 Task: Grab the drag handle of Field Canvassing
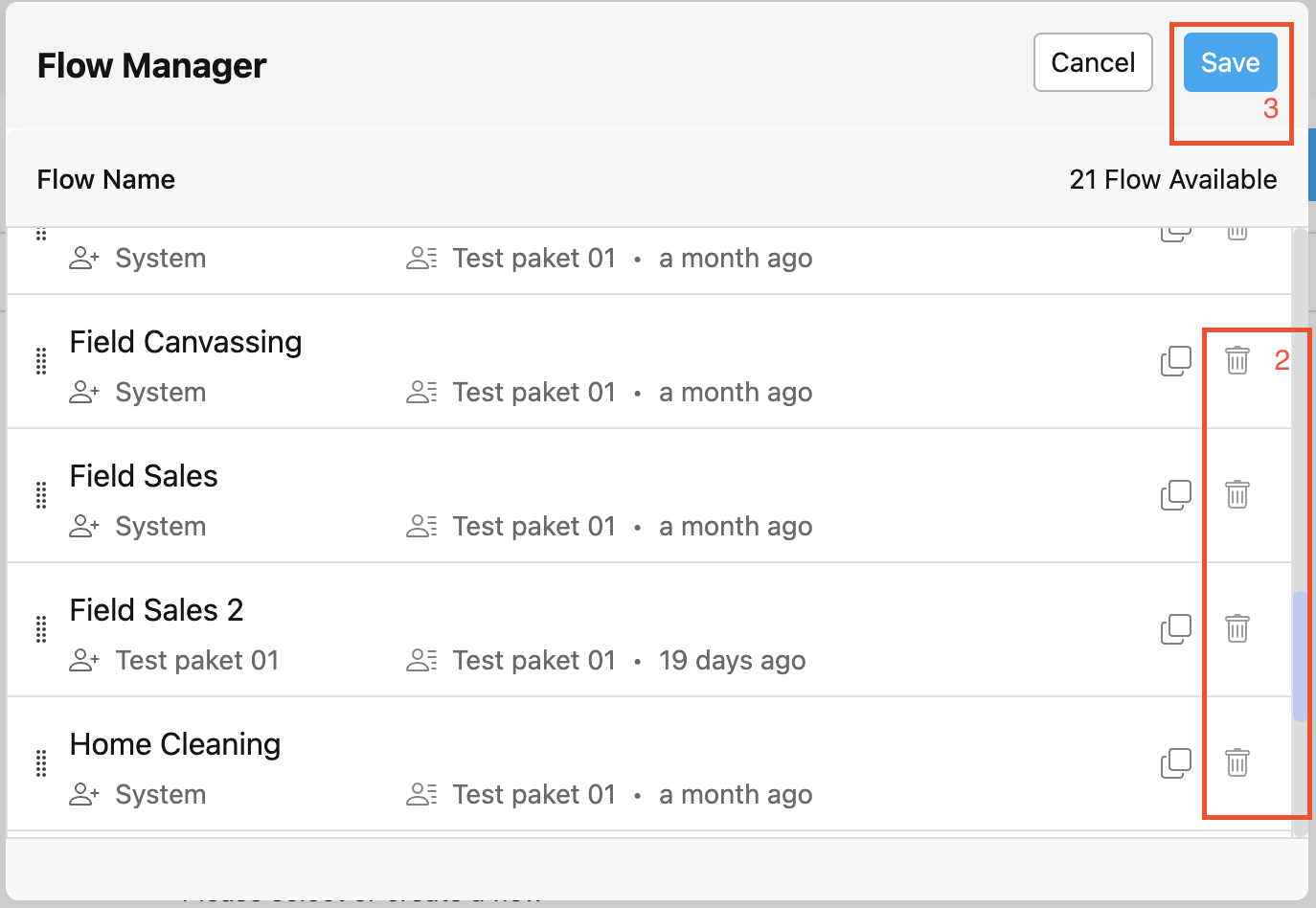coord(40,361)
